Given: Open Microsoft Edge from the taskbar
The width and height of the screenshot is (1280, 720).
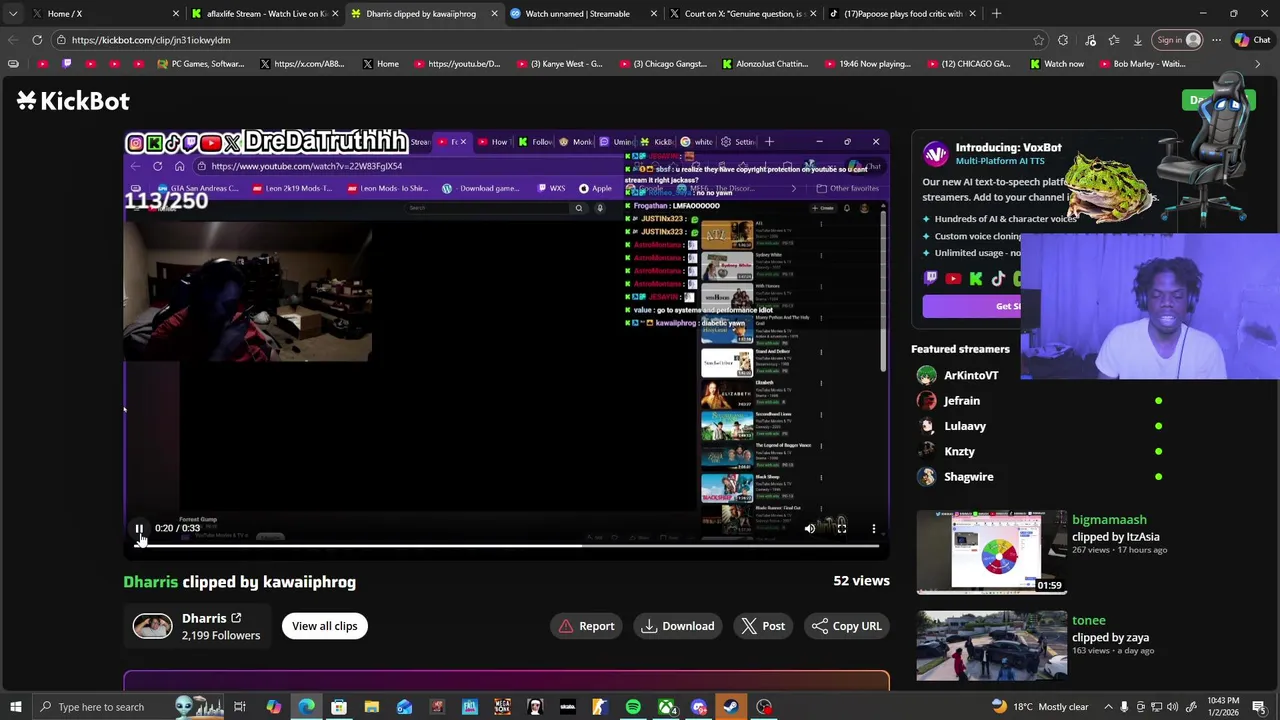Looking at the screenshot, I should (306, 707).
